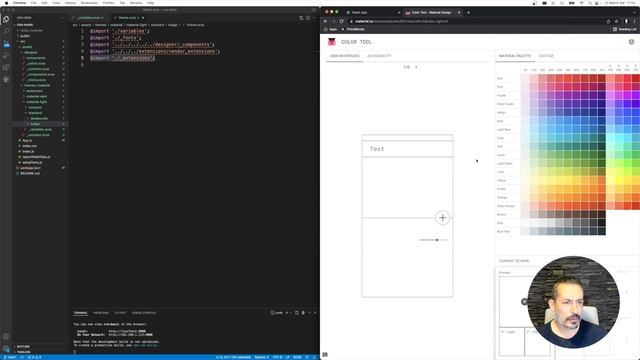Open package.json in Explorer
The width and height of the screenshot is (640, 360).
[30, 168]
